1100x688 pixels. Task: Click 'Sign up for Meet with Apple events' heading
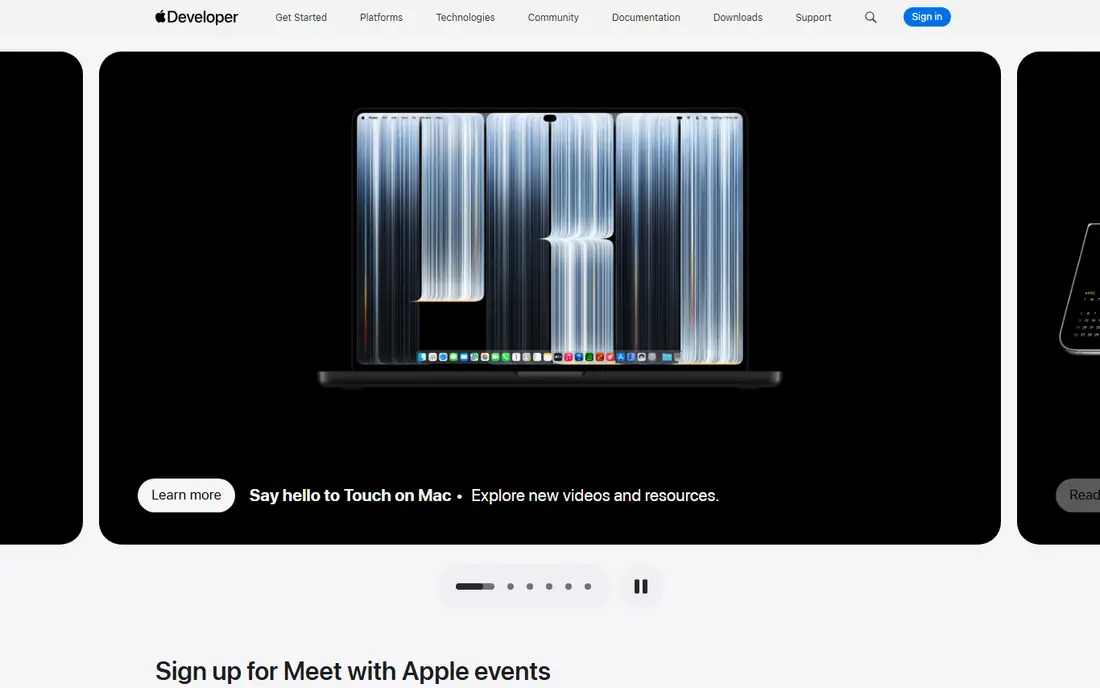point(353,671)
